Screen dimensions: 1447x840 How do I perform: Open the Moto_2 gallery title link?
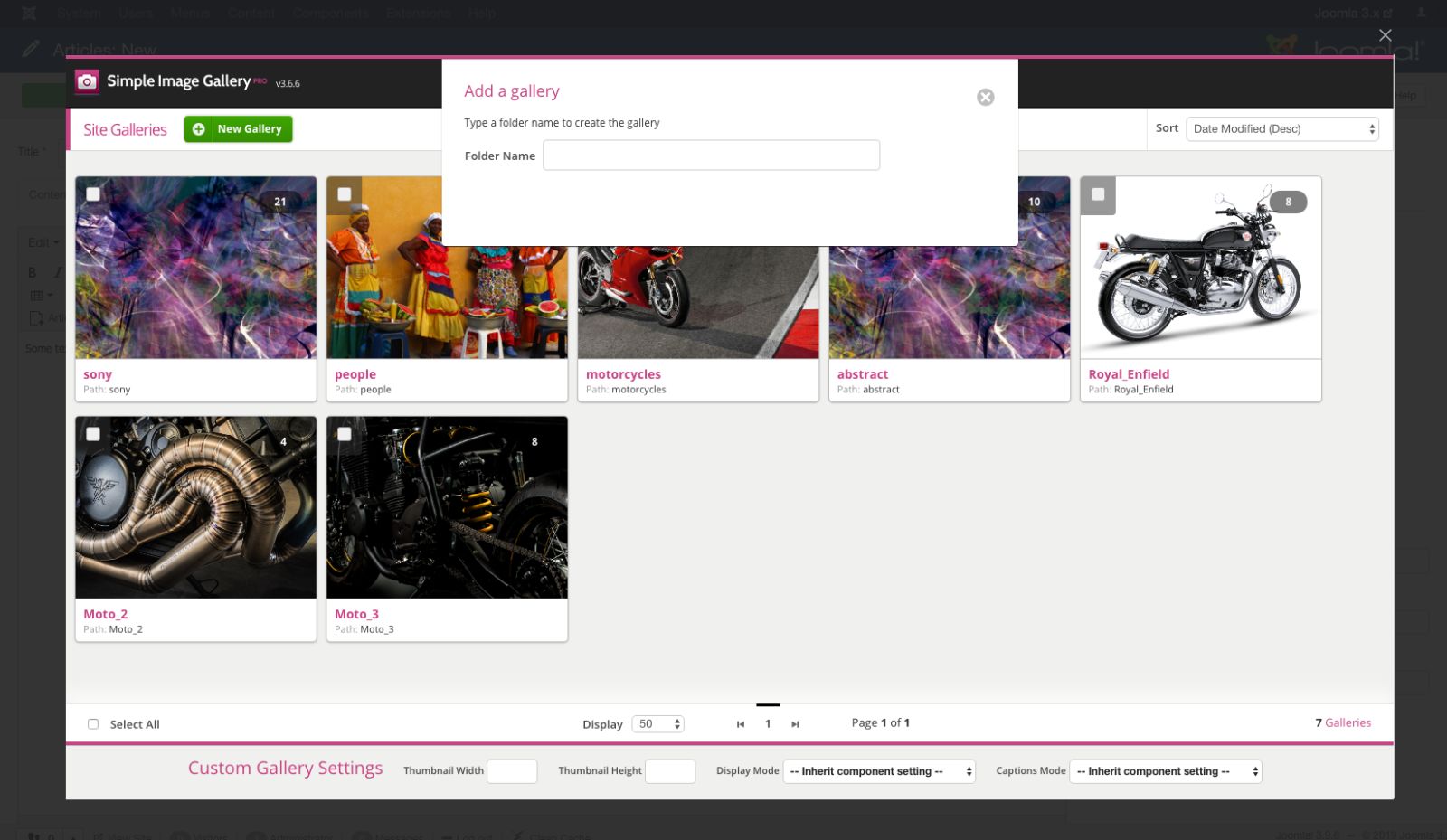[106, 614]
